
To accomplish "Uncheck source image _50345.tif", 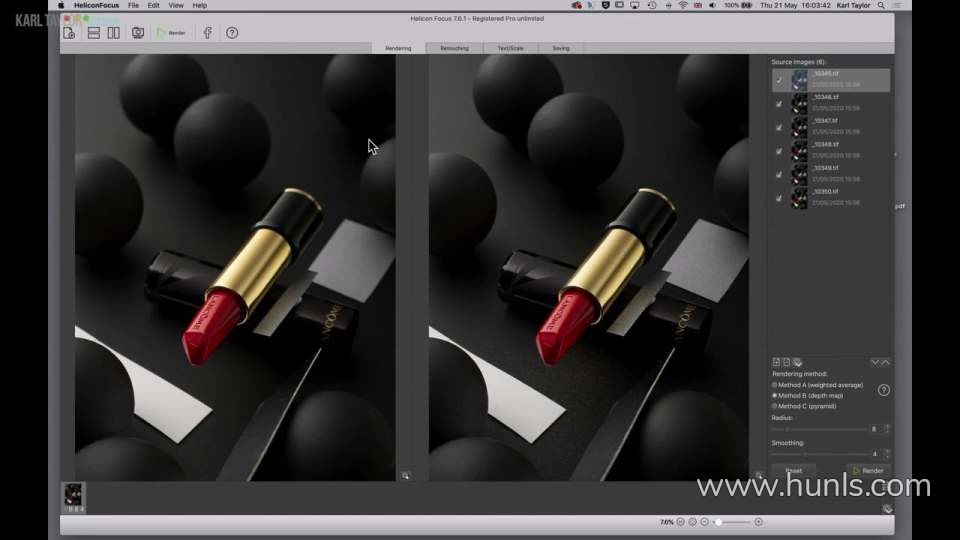I will [779, 80].
